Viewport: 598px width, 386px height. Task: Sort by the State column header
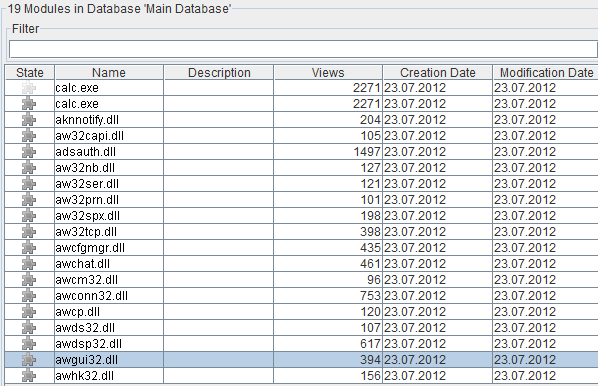coord(30,72)
